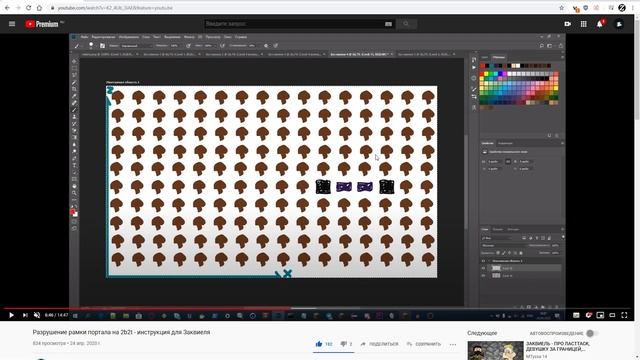Unmute the video with the speaker icon

point(37,315)
